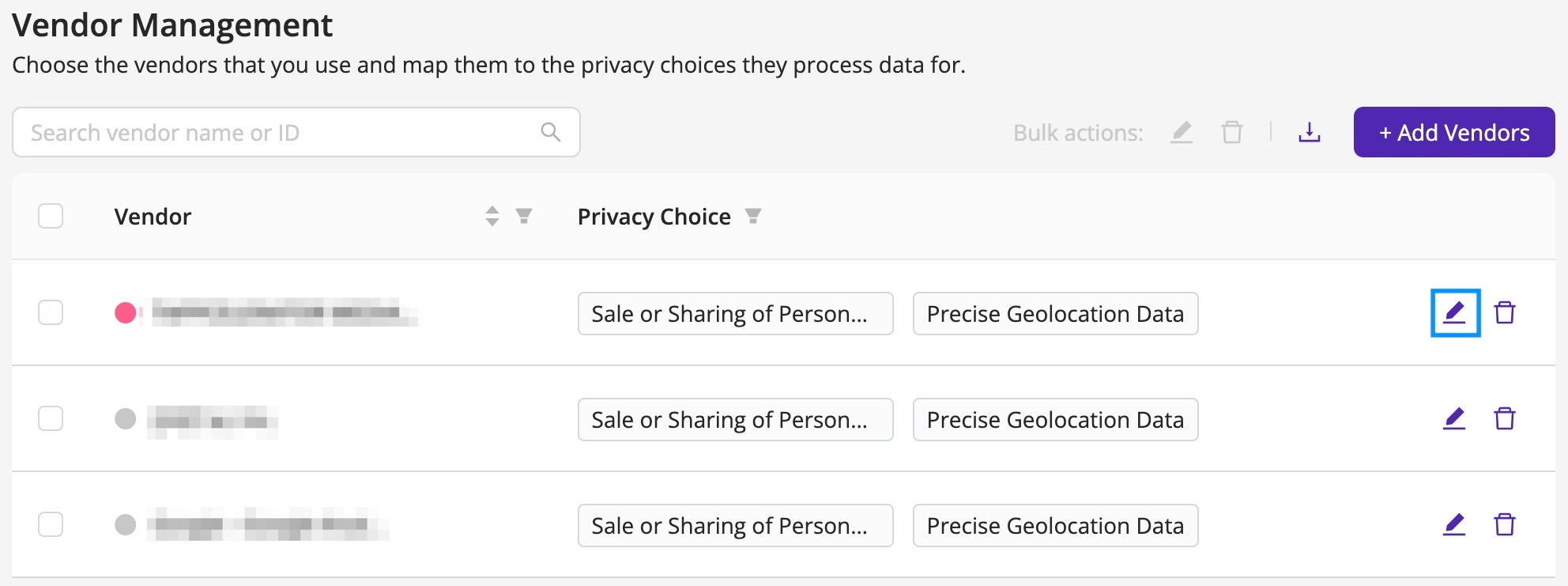This screenshot has height=586, width=1568.
Task: Select the Vendor column header
Action: tap(153, 216)
